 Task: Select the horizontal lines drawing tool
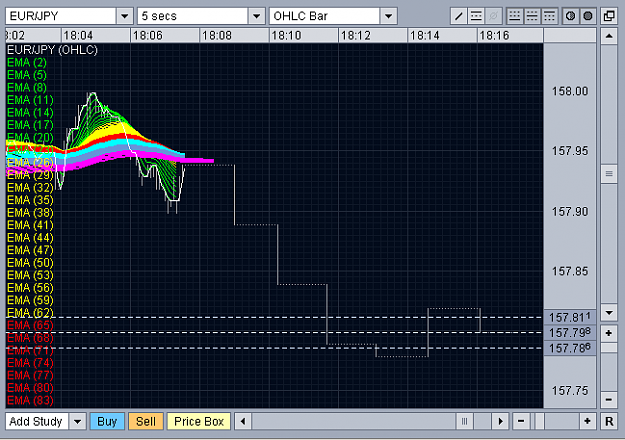[x=476, y=16]
